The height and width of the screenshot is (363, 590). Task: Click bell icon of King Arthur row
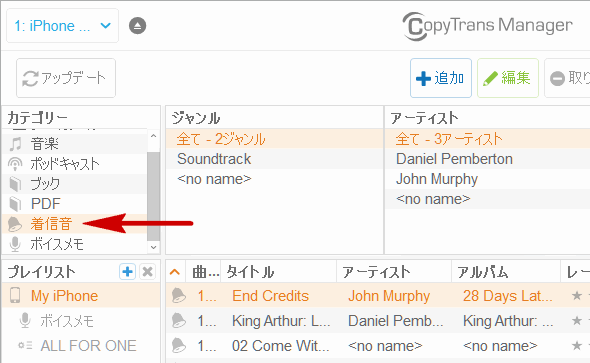tap(179, 321)
